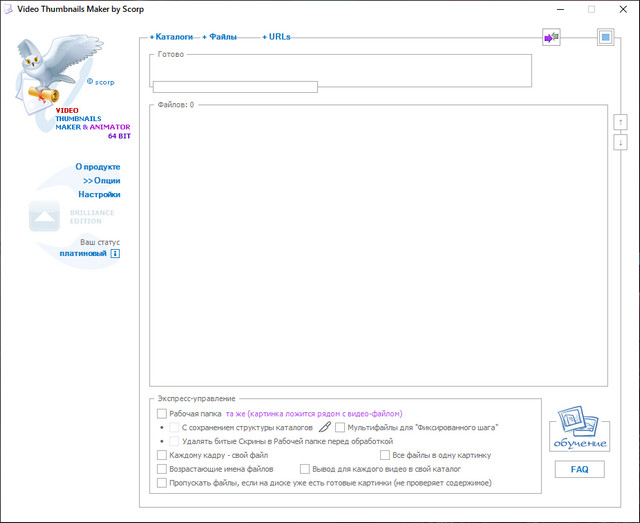Move selected file down with arrow button
This screenshot has height=523, width=640.
click(620, 142)
